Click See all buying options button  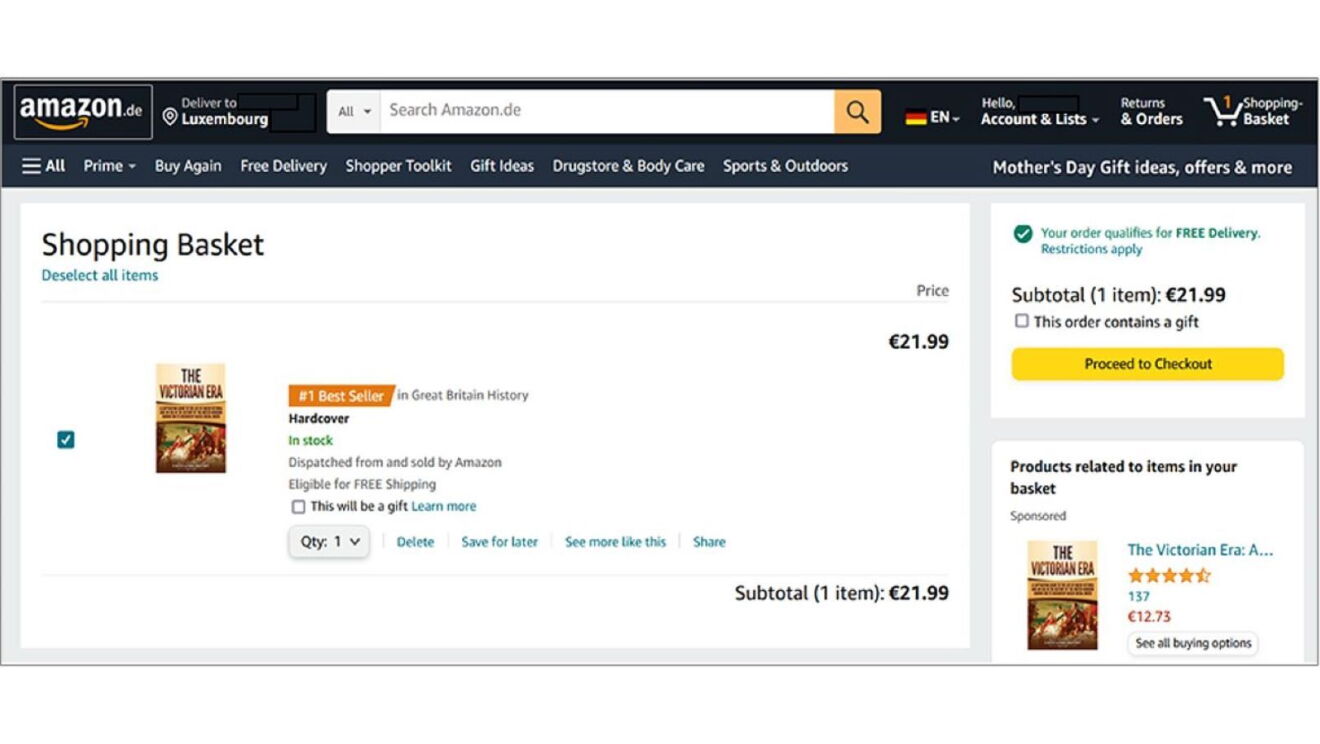1193,643
